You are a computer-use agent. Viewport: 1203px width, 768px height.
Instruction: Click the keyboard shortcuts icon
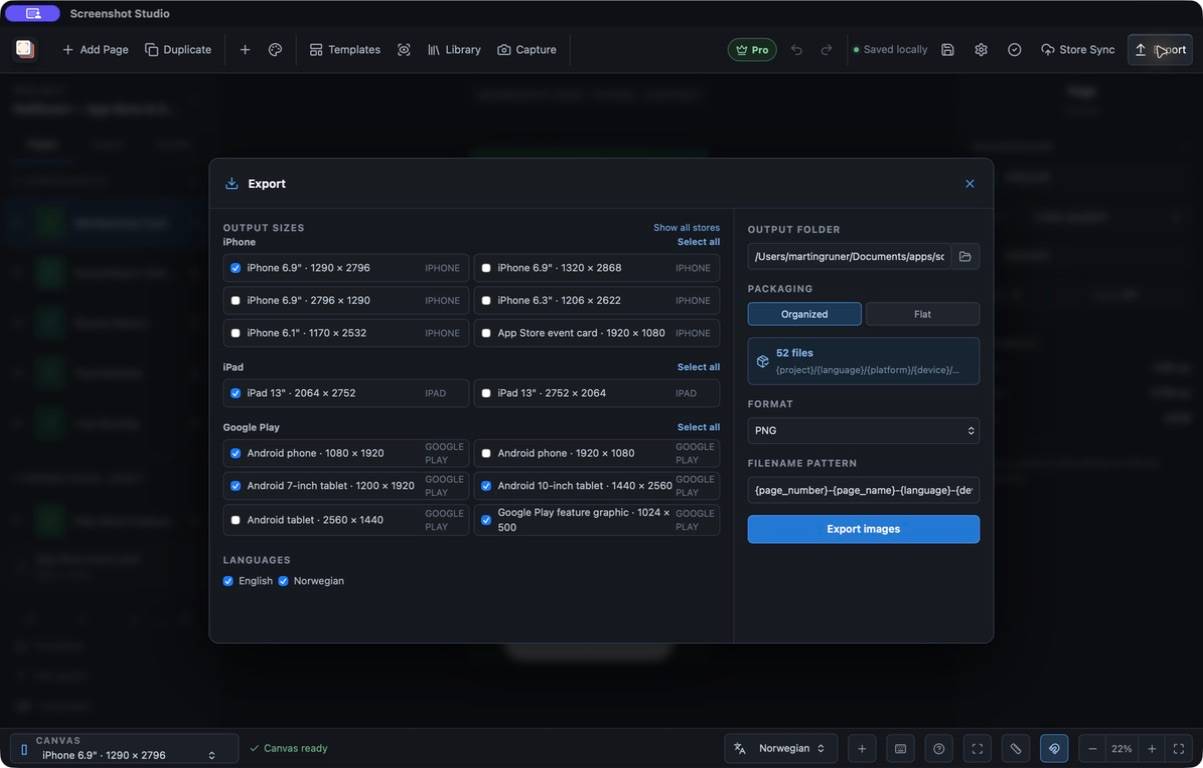[900, 748]
